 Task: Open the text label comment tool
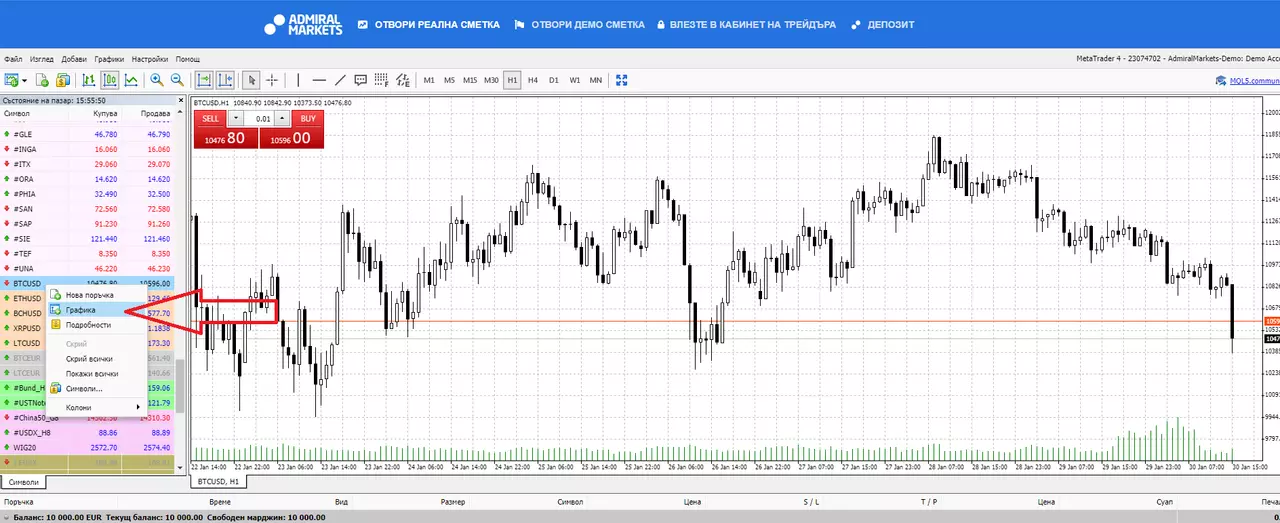tap(360, 80)
